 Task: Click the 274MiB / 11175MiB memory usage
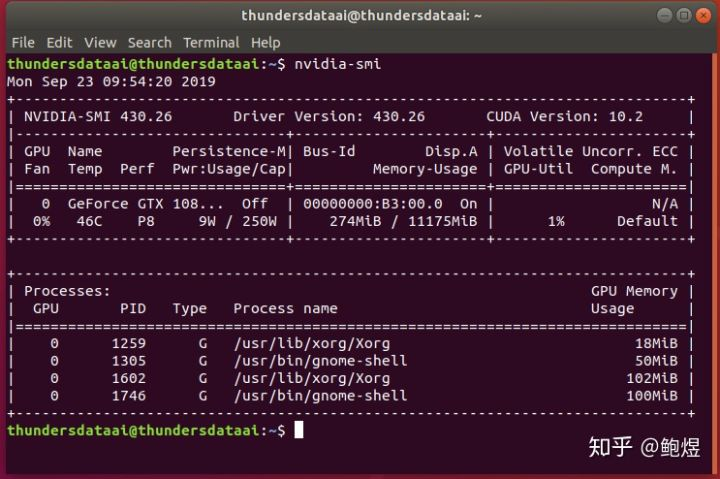tap(403, 221)
